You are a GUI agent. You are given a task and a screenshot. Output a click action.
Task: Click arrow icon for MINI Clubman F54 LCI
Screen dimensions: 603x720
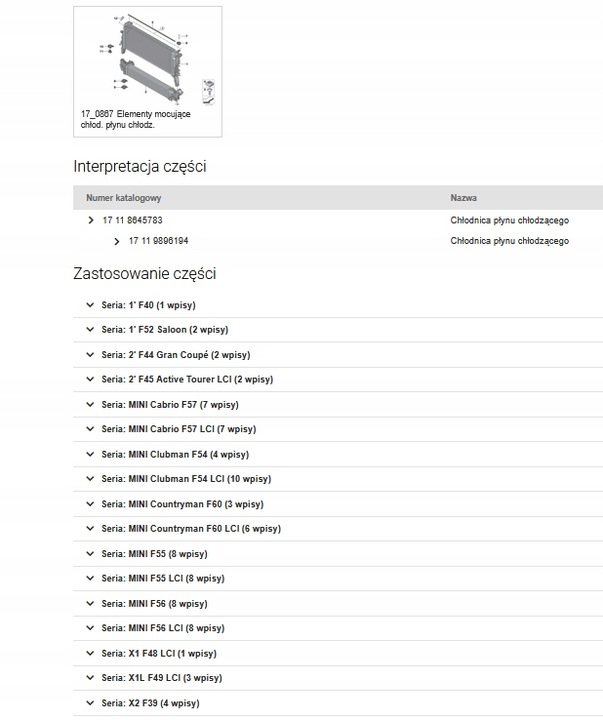[x=89, y=479]
